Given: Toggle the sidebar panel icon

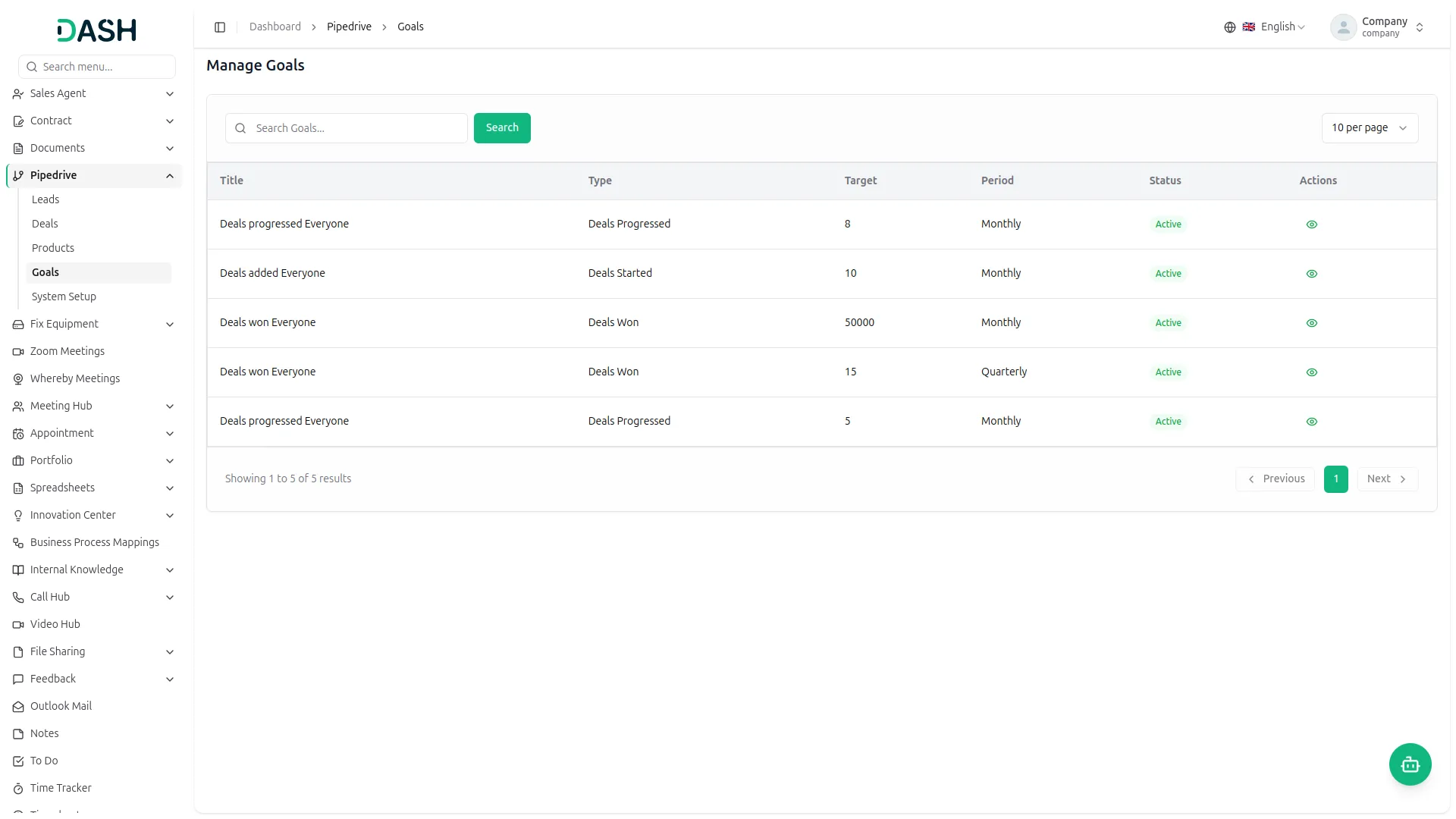Looking at the screenshot, I should click(x=220, y=27).
